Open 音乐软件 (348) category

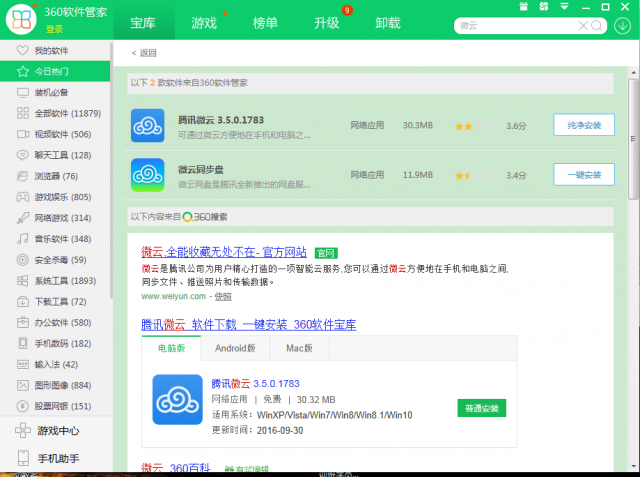pyautogui.click(x=55, y=239)
